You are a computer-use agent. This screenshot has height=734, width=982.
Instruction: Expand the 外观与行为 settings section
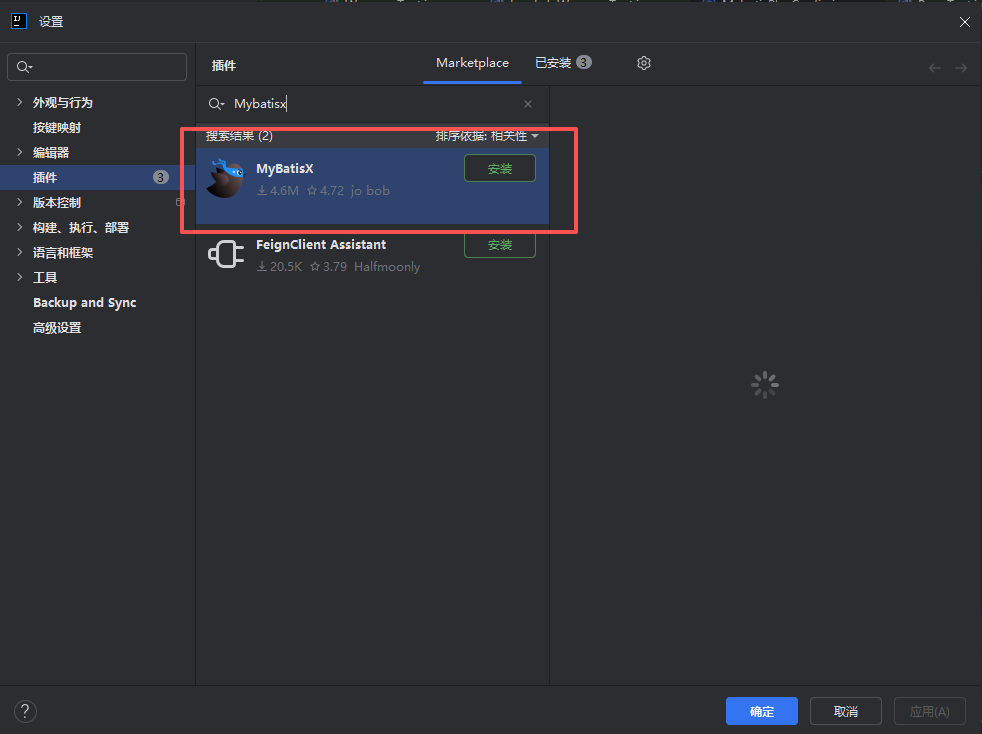pos(19,102)
